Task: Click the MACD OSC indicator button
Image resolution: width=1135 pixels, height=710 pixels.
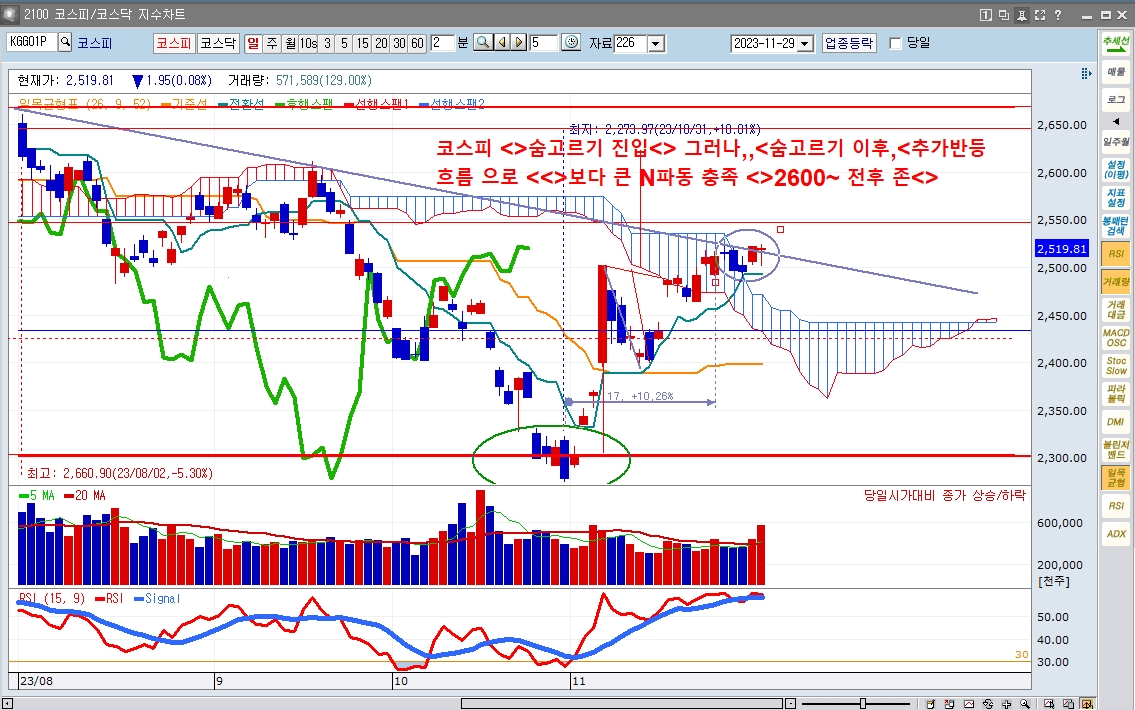Action: point(1116,337)
